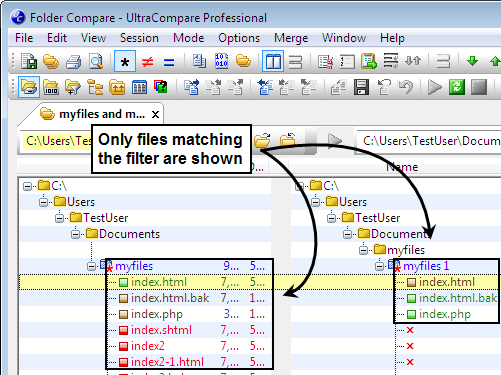Click the folder with up-arrow icon

click(117, 87)
